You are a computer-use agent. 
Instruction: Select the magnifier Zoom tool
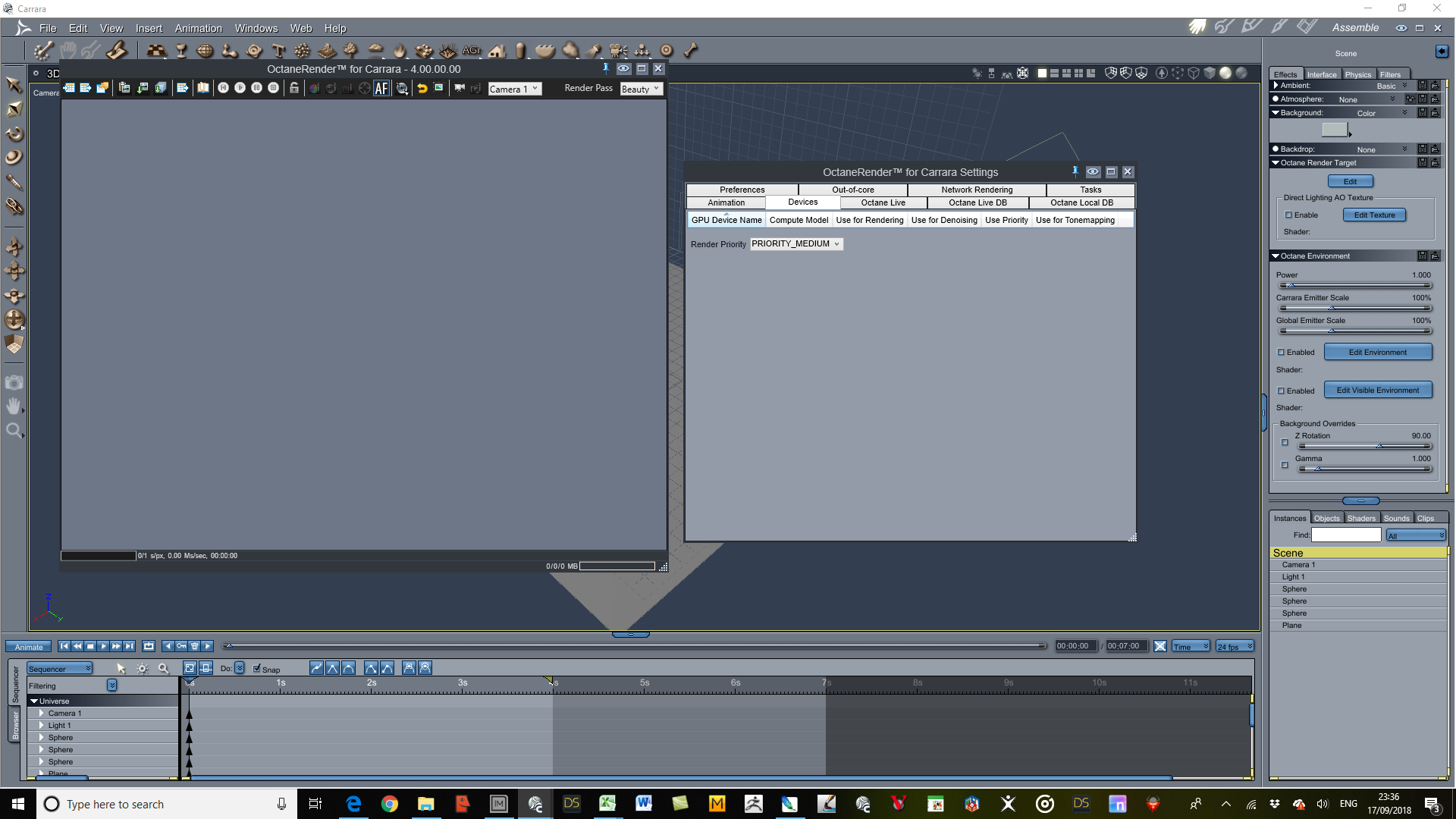click(14, 431)
